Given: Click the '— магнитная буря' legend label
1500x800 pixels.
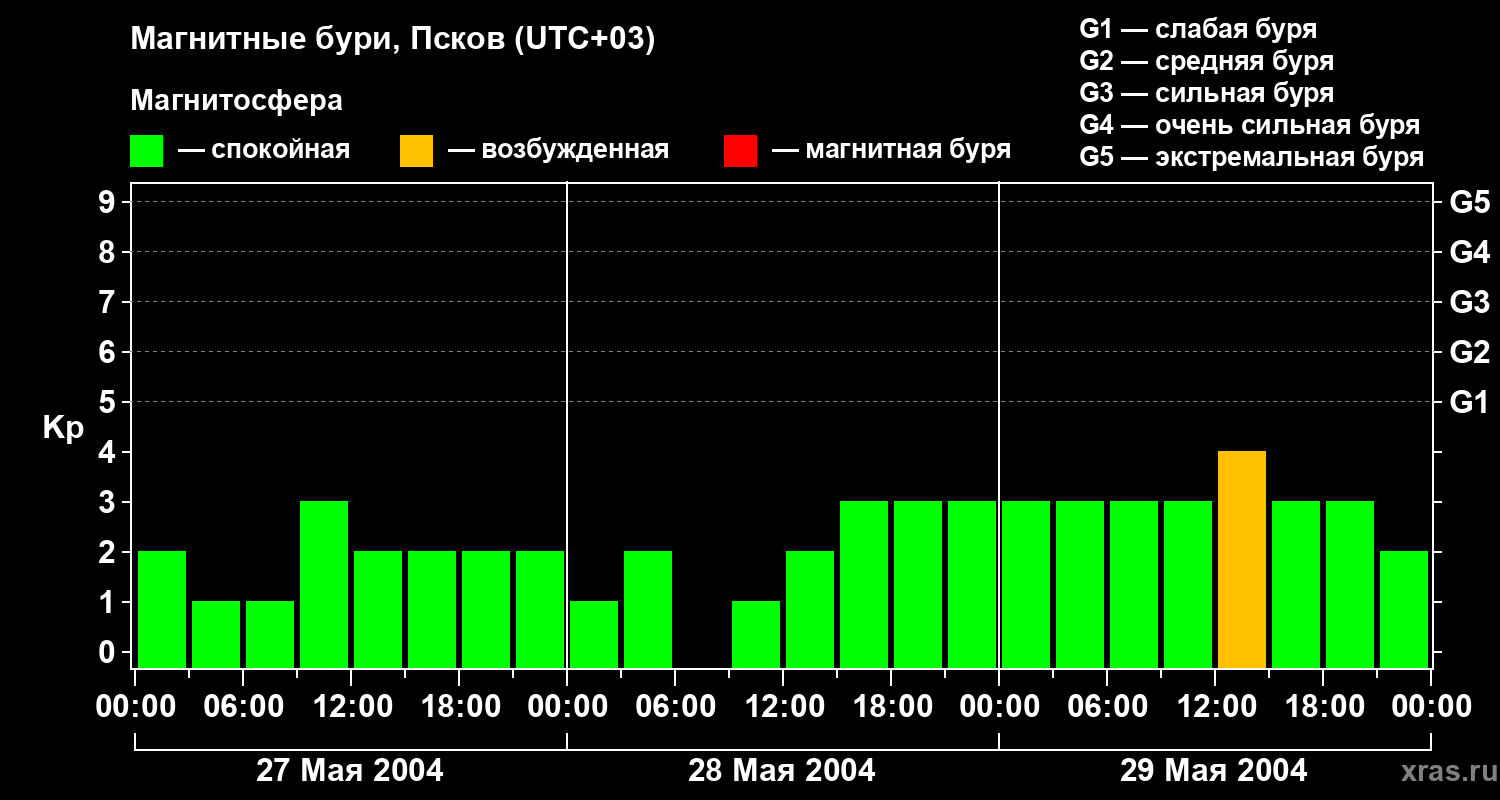Looking at the screenshot, I should pos(892,150).
